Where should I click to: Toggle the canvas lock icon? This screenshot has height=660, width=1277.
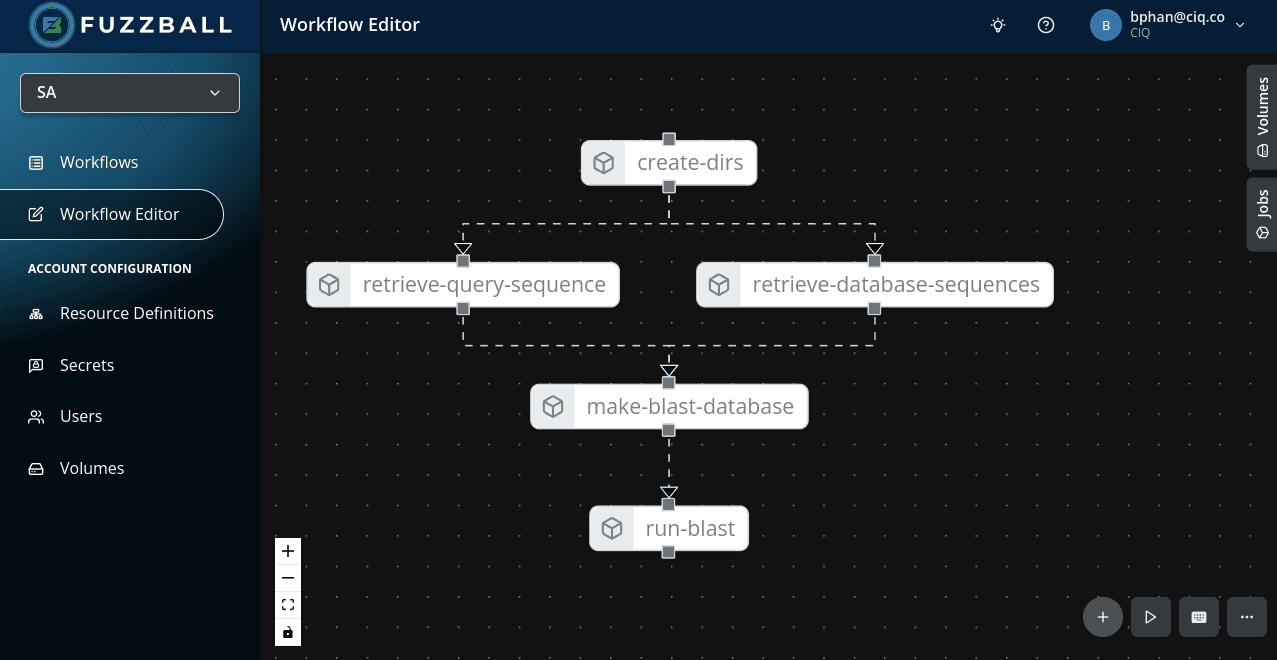288,632
